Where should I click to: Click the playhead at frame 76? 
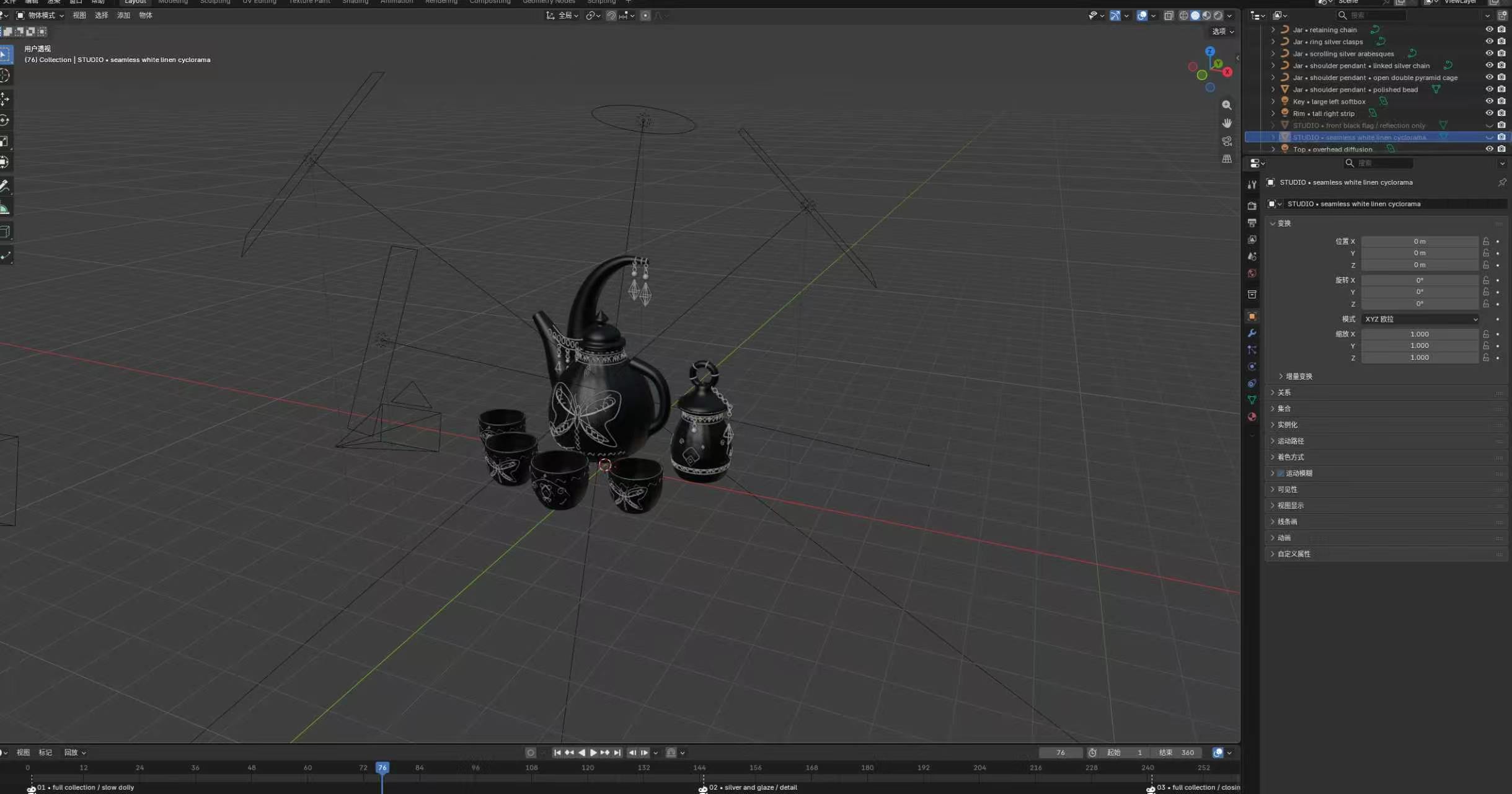pos(382,768)
